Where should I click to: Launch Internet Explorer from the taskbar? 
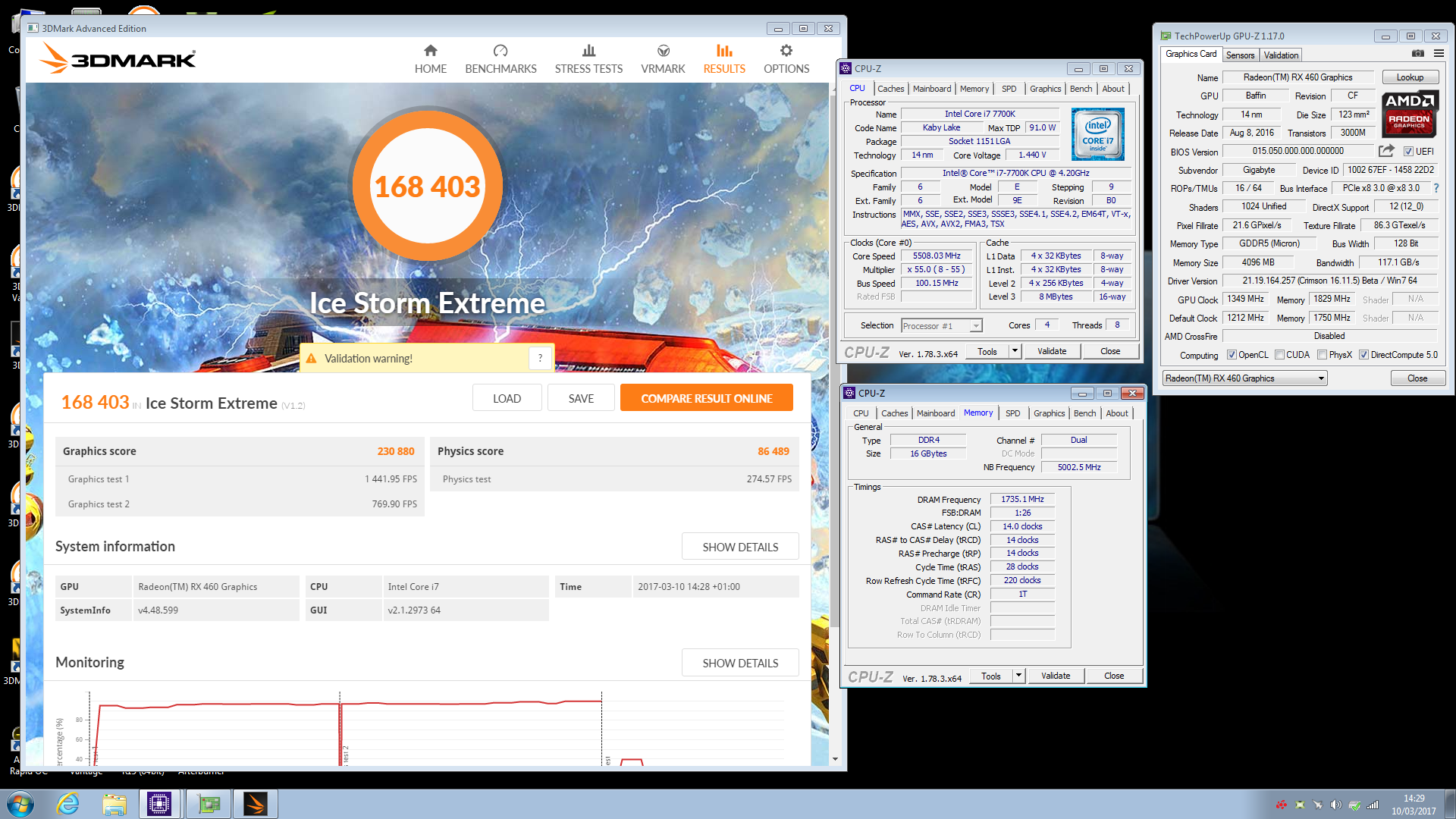[68, 804]
